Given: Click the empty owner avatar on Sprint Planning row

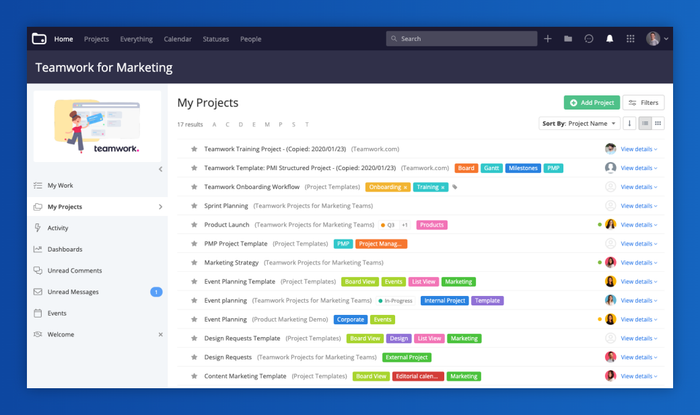Looking at the screenshot, I should click(610, 206).
